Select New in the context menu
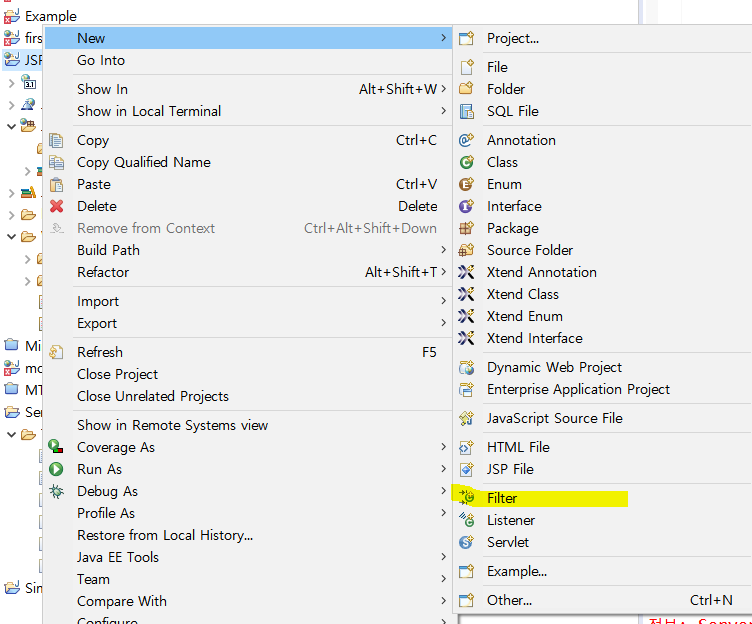This screenshot has height=624, width=752. pyautogui.click(x=248, y=38)
